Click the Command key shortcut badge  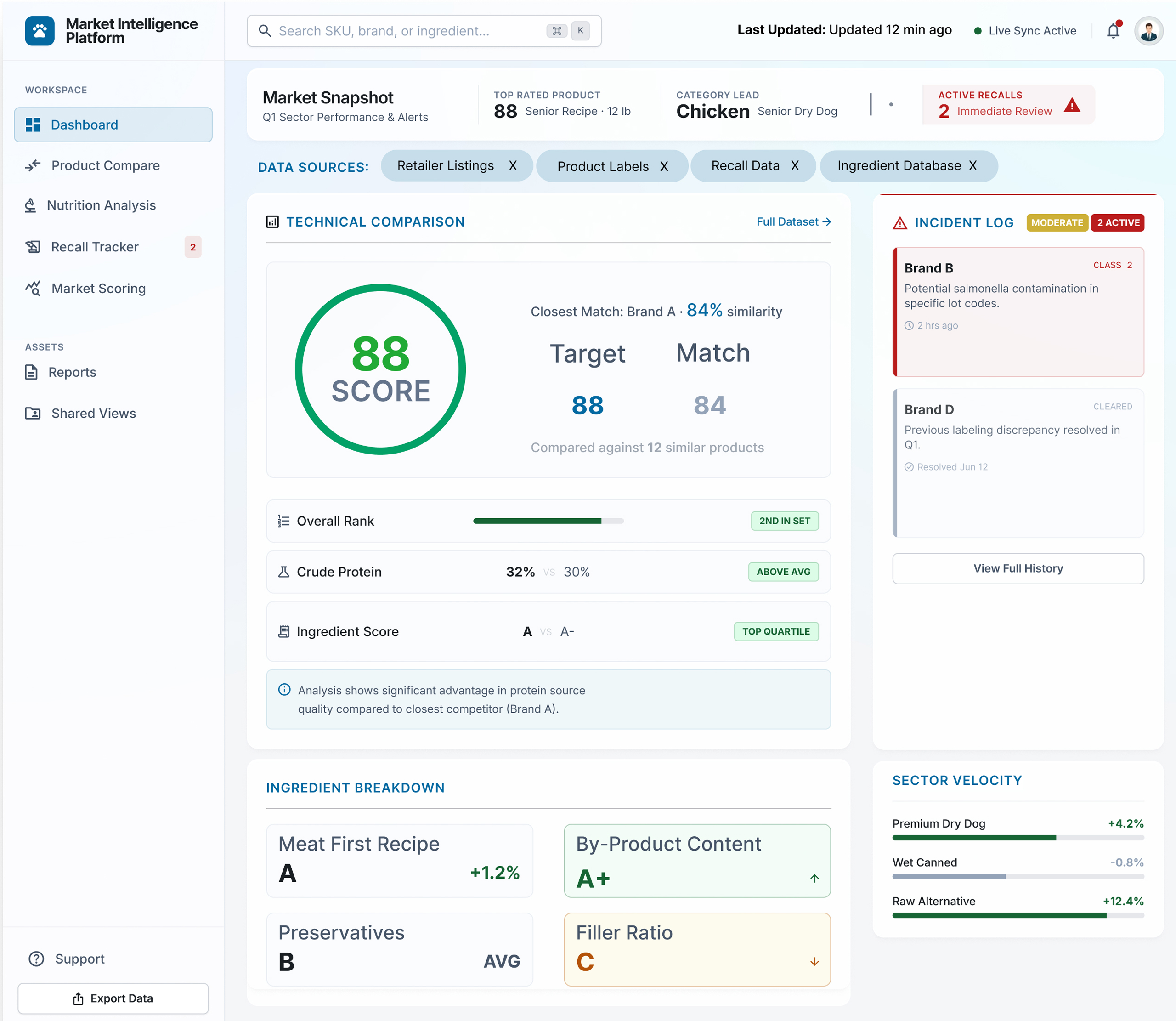click(556, 31)
